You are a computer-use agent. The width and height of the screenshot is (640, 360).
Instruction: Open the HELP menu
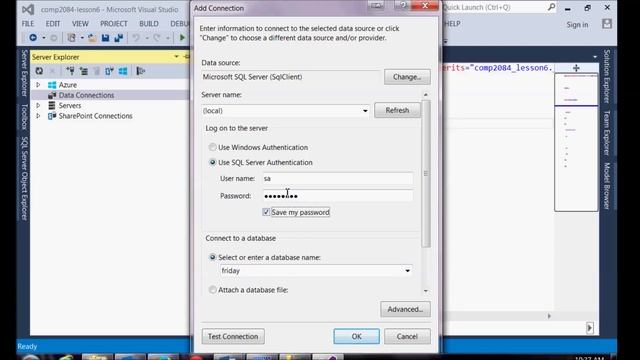(x=452, y=24)
